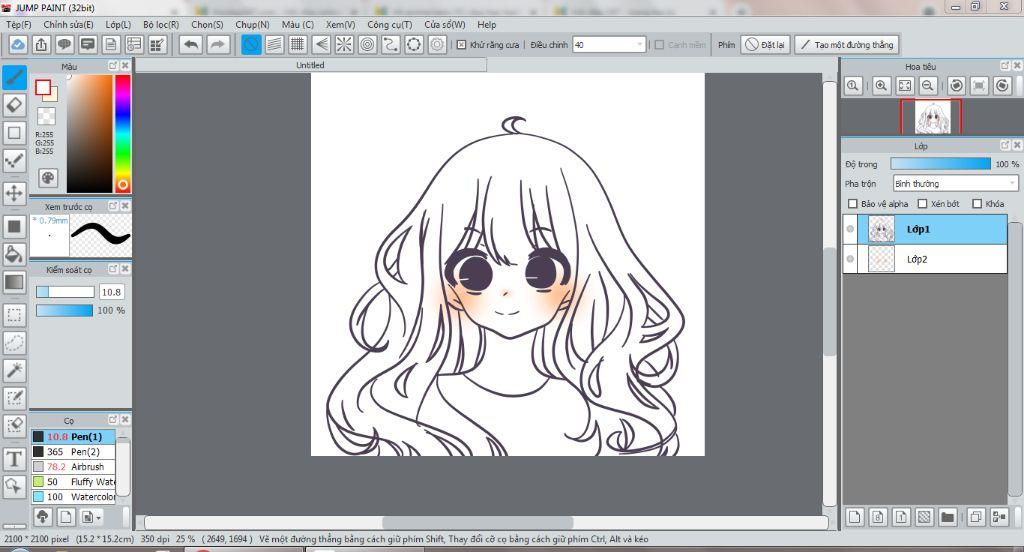Open the Chỉnh sửa(E) menu
Viewport: 1024px width, 552px height.
tap(68, 24)
